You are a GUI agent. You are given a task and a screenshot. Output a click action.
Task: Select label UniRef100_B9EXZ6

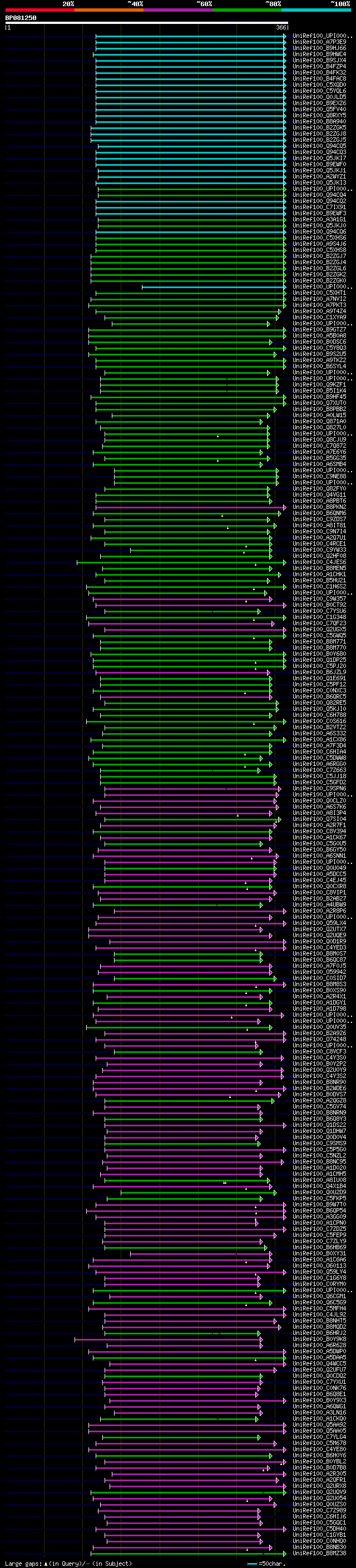[319, 103]
